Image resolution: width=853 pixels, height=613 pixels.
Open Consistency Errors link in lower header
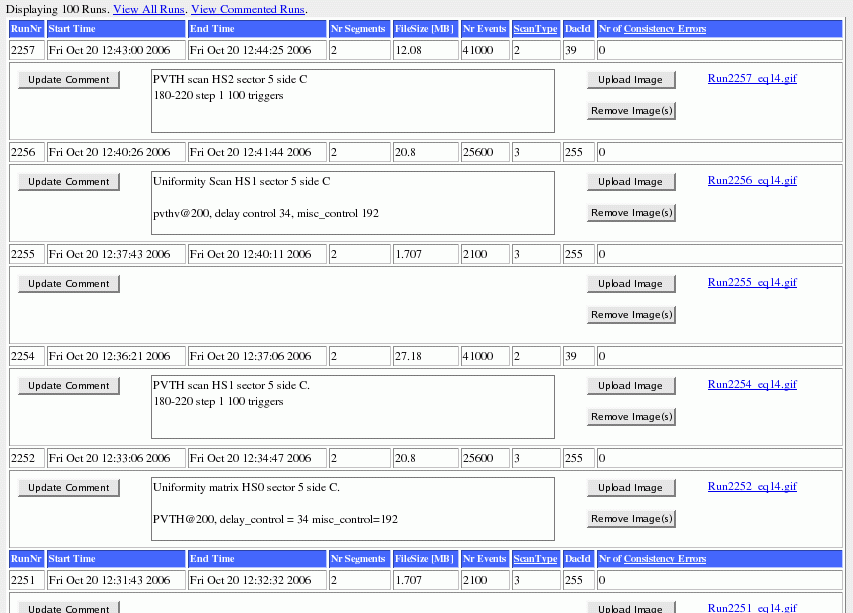point(665,559)
